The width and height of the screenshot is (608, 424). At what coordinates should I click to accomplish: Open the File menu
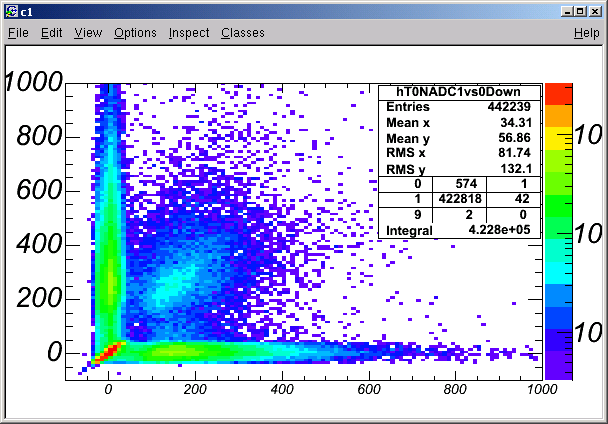[x=18, y=33]
